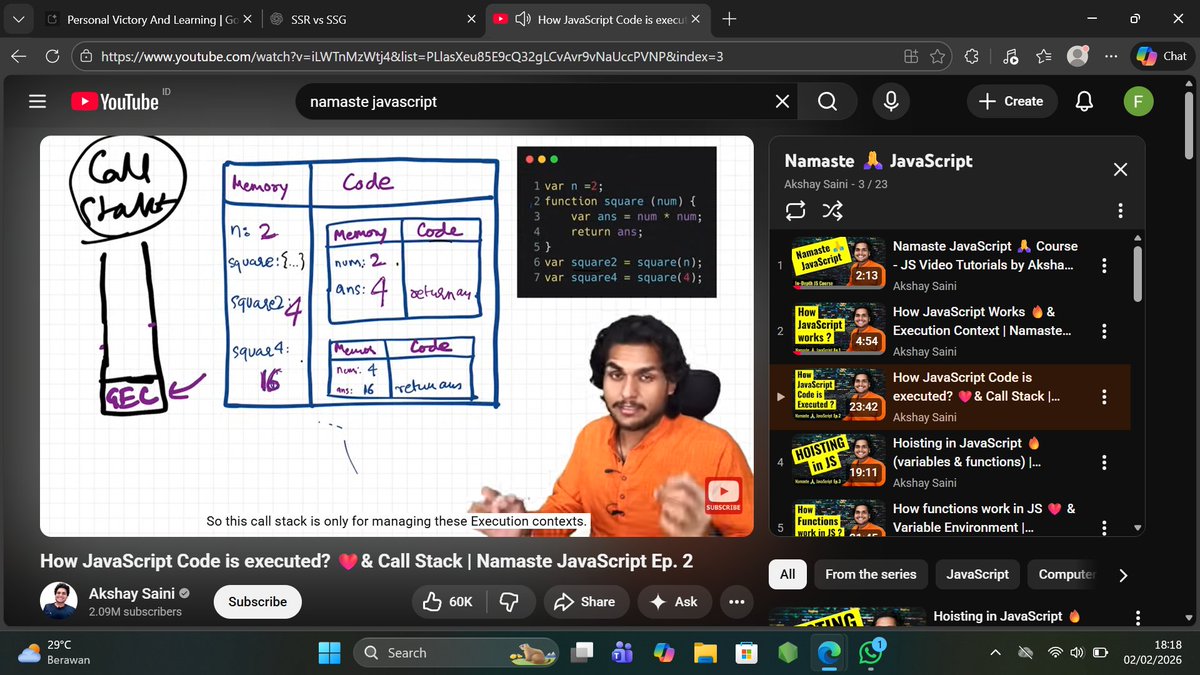Open the YouTube hamburger guide menu
The image size is (1200, 675).
coord(38,101)
